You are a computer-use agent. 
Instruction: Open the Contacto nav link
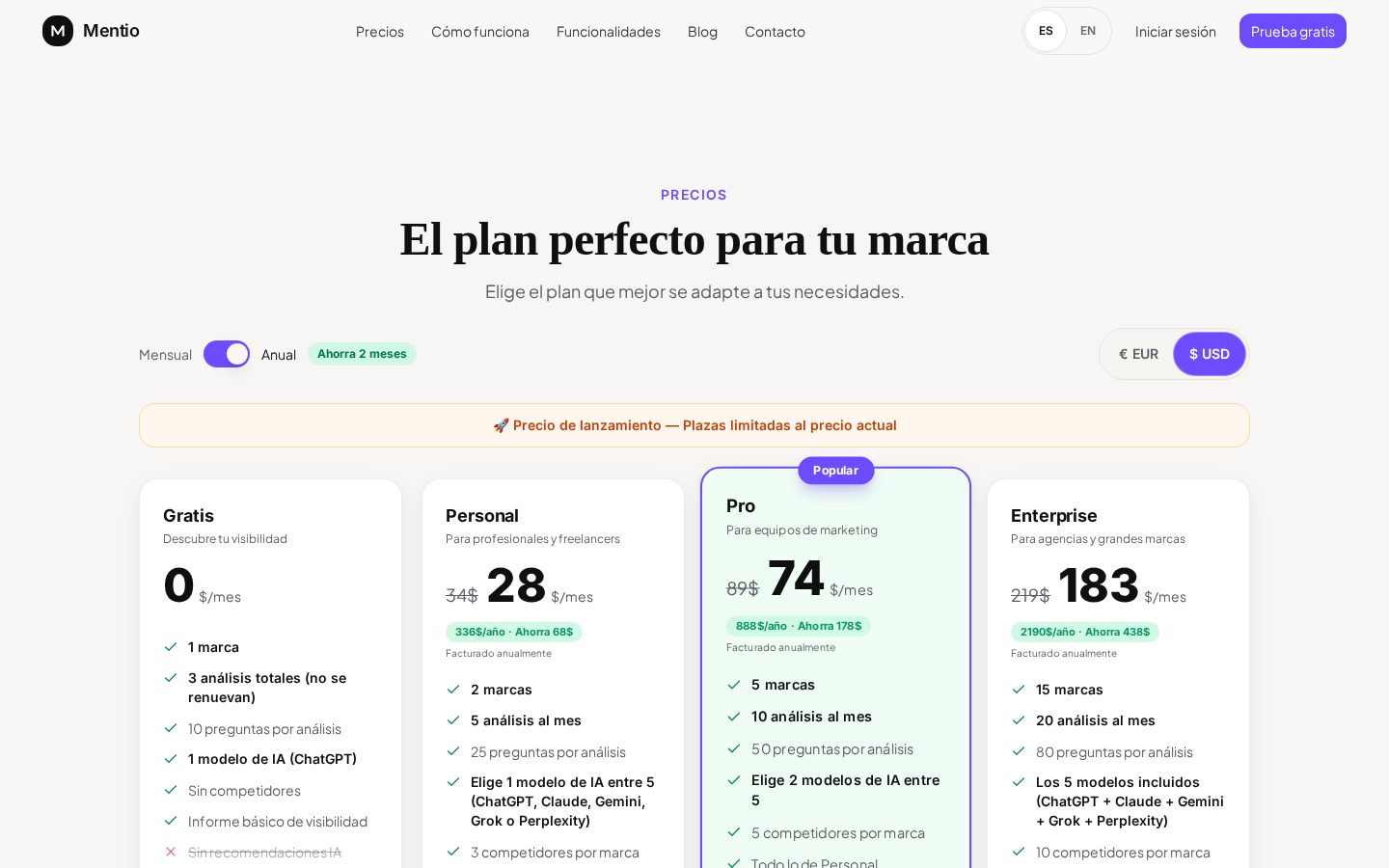(775, 32)
